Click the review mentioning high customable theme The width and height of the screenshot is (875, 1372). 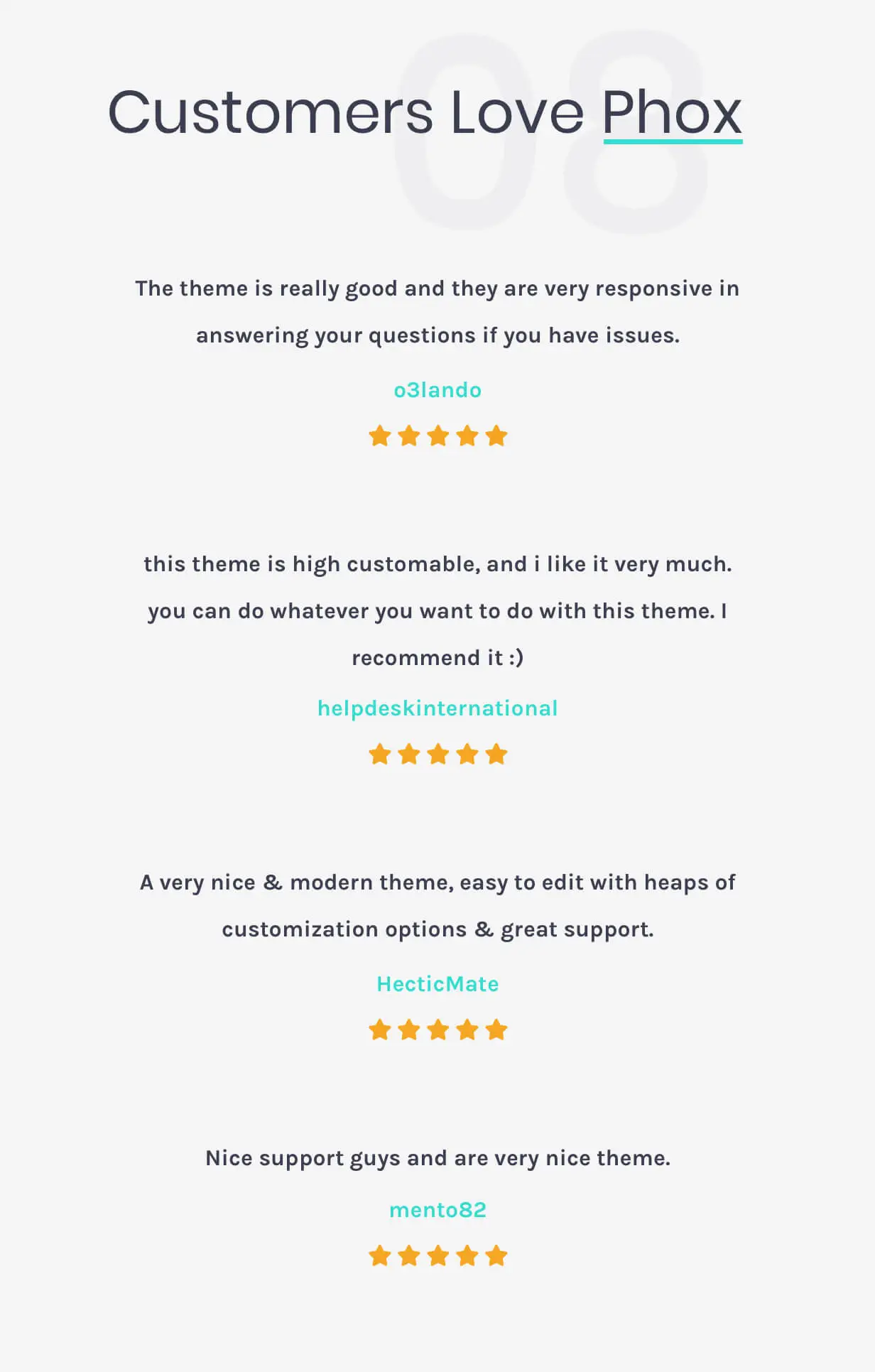[437, 610]
